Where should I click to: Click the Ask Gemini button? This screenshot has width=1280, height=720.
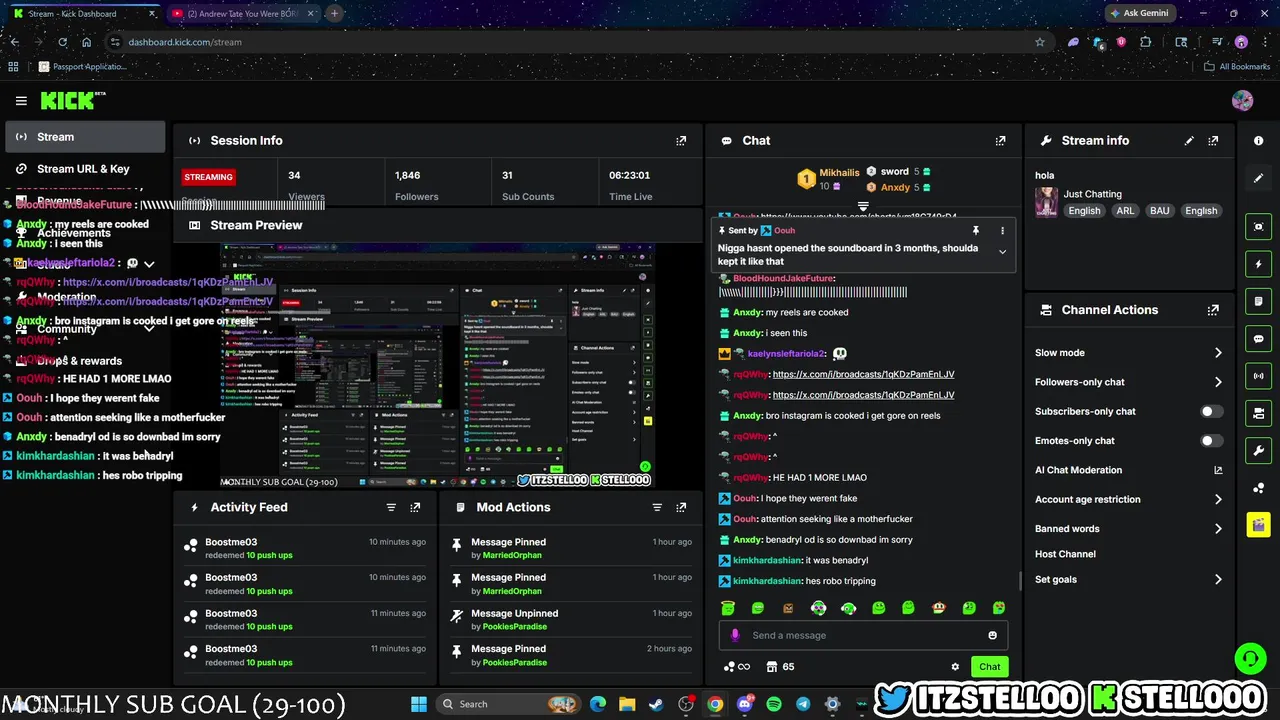(1139, 13)
